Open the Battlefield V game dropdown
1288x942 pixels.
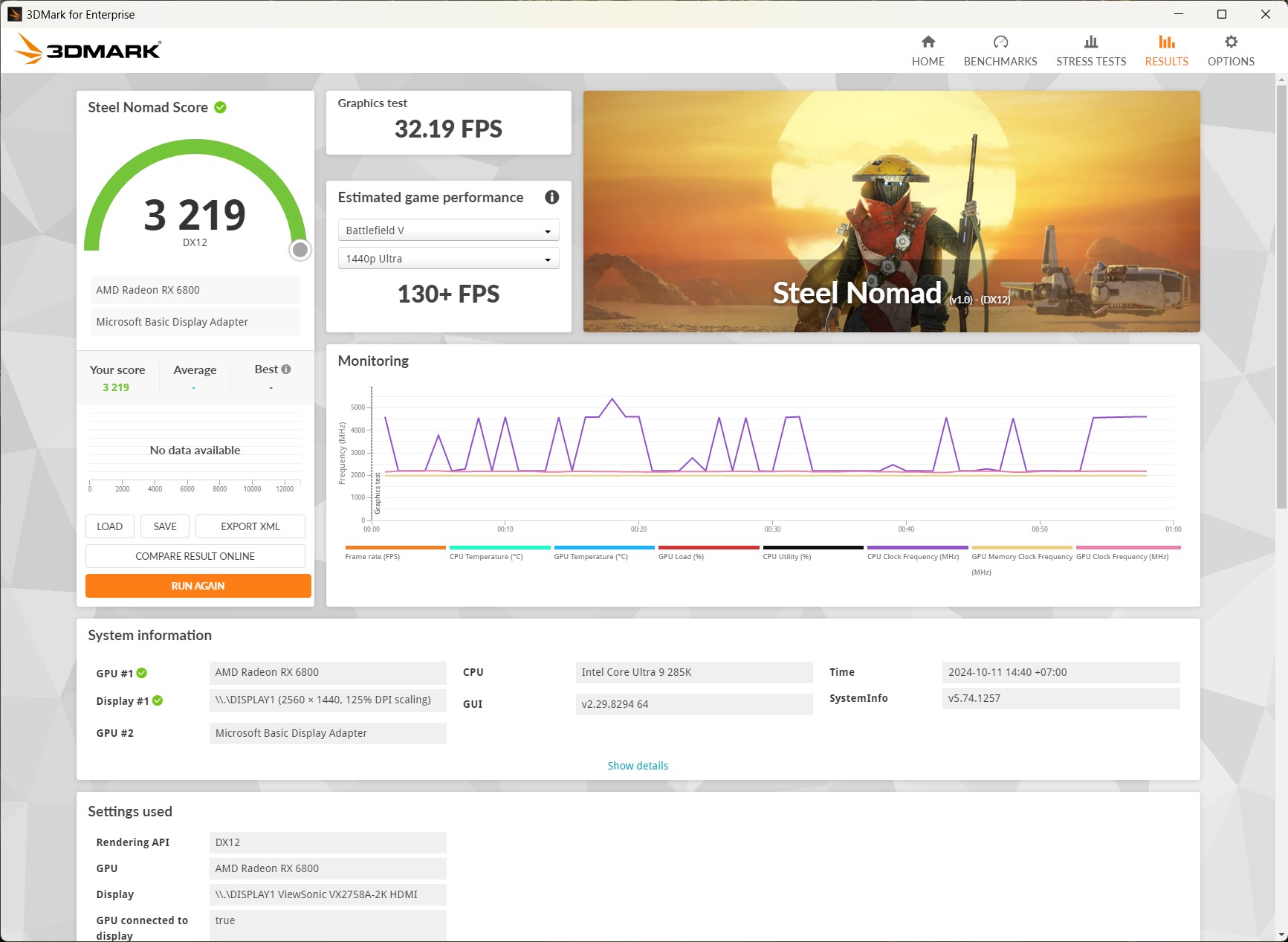click(x=448, y=230)
